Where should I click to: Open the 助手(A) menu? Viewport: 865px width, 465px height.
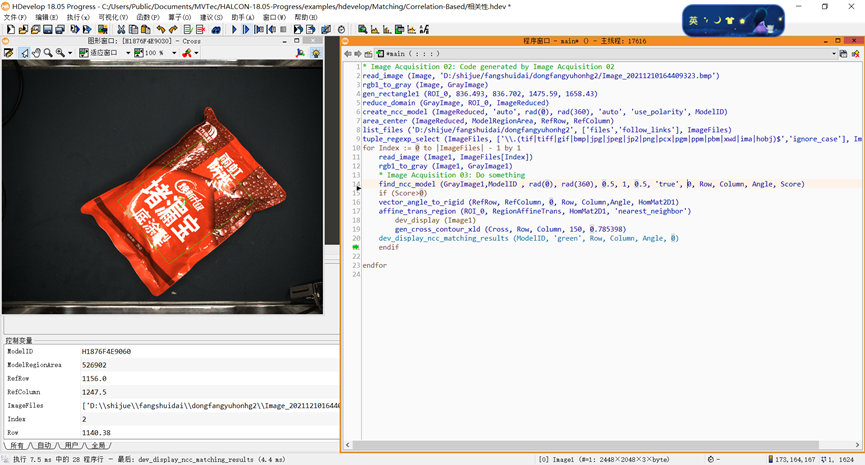pos(242,17)
